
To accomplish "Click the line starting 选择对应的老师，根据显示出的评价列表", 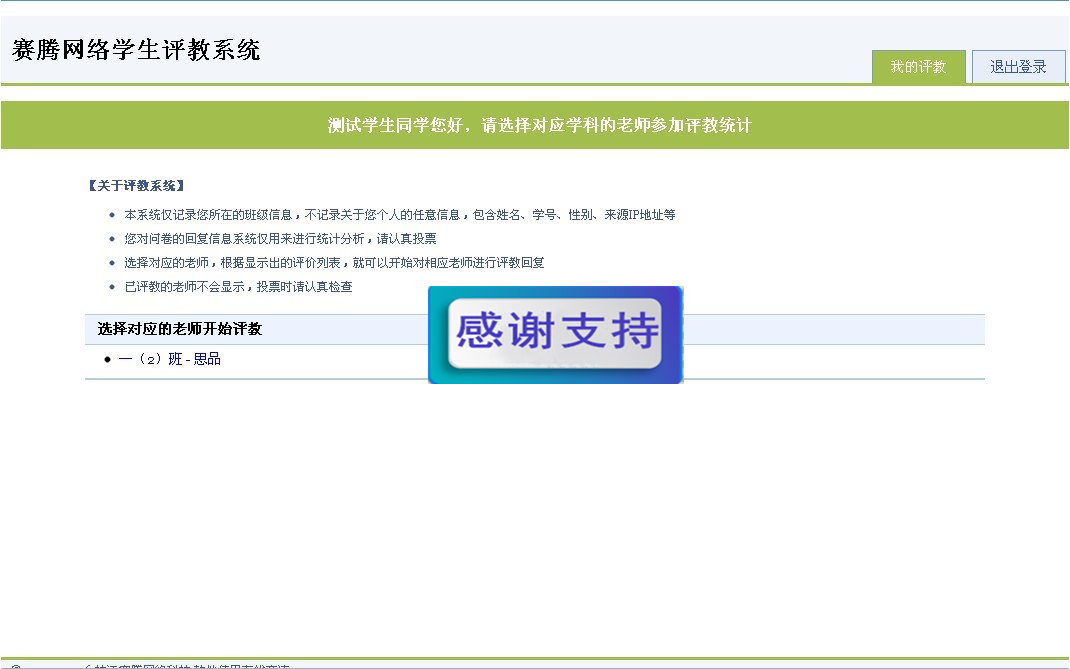I will [x=334, y=263].
